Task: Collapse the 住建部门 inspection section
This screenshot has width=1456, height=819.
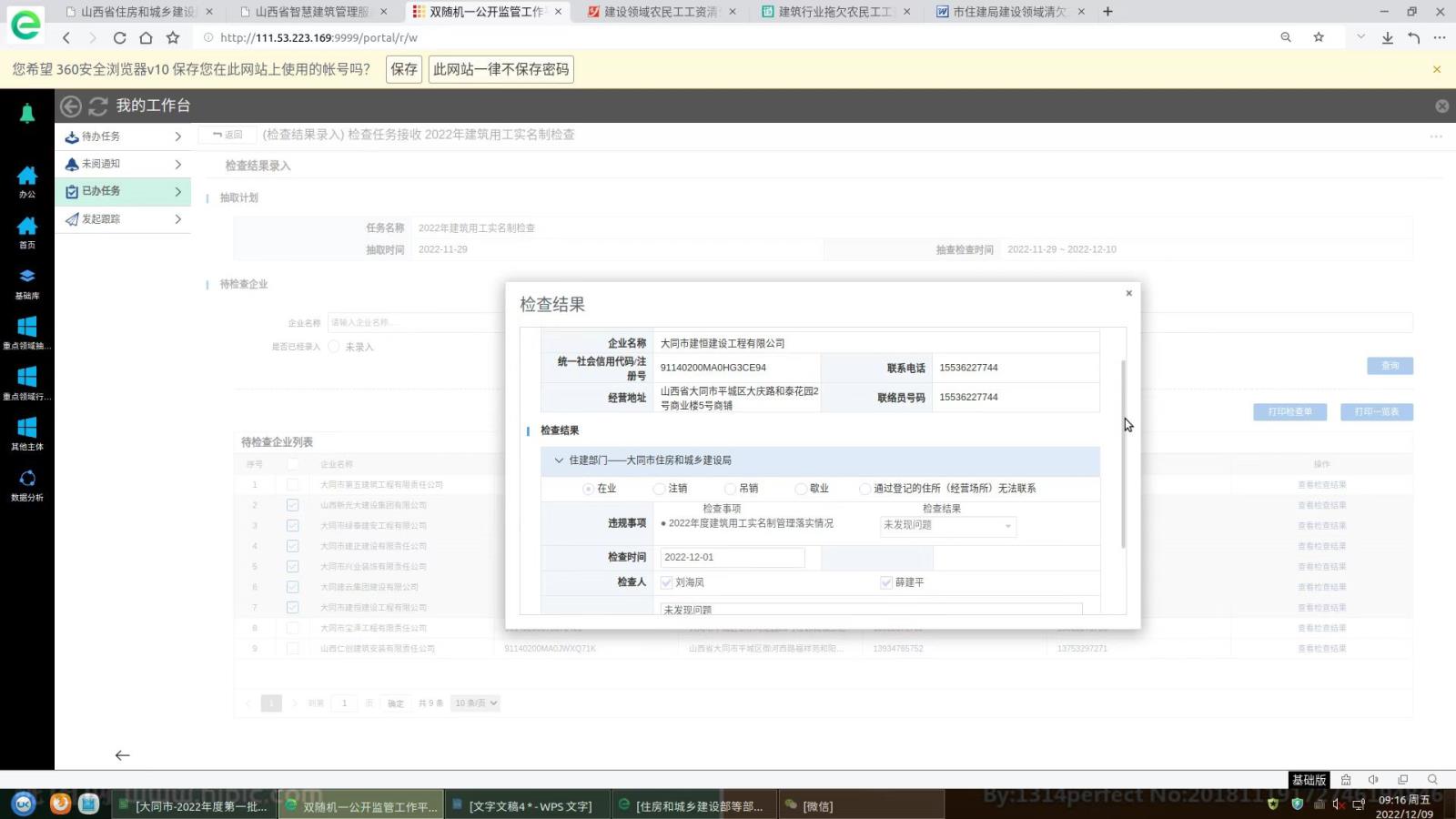Action: 559,460
